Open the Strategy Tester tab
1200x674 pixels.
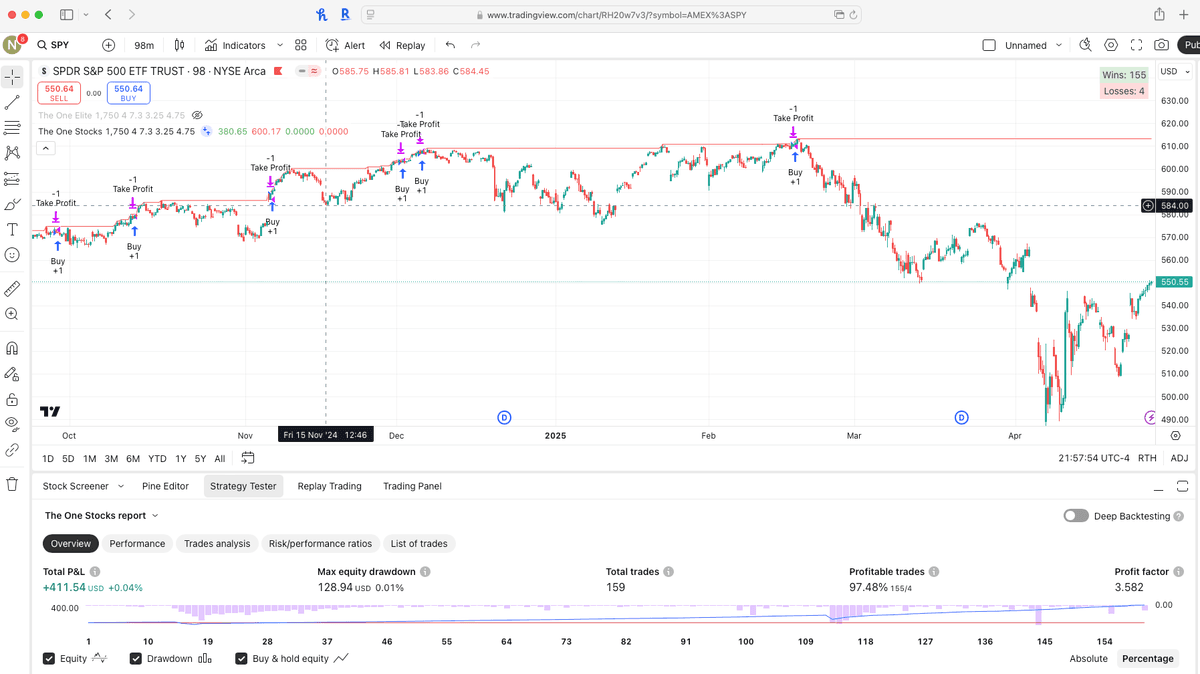(243, 486)
